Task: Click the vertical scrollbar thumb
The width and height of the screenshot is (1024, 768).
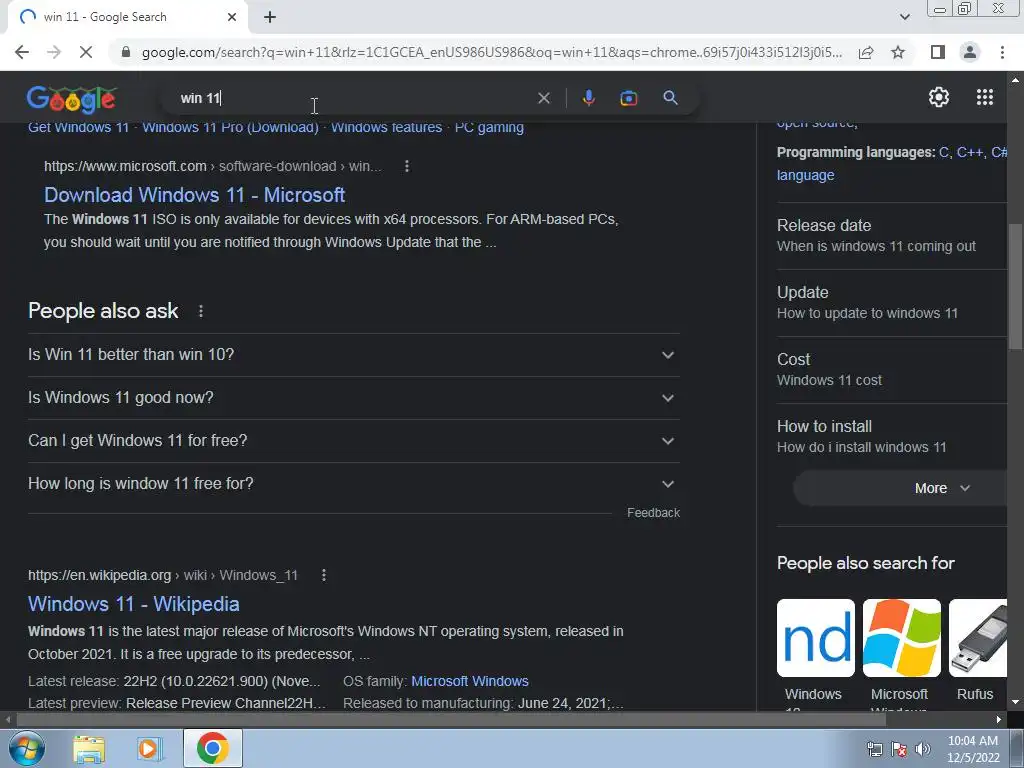Action: click(1016, 287)
